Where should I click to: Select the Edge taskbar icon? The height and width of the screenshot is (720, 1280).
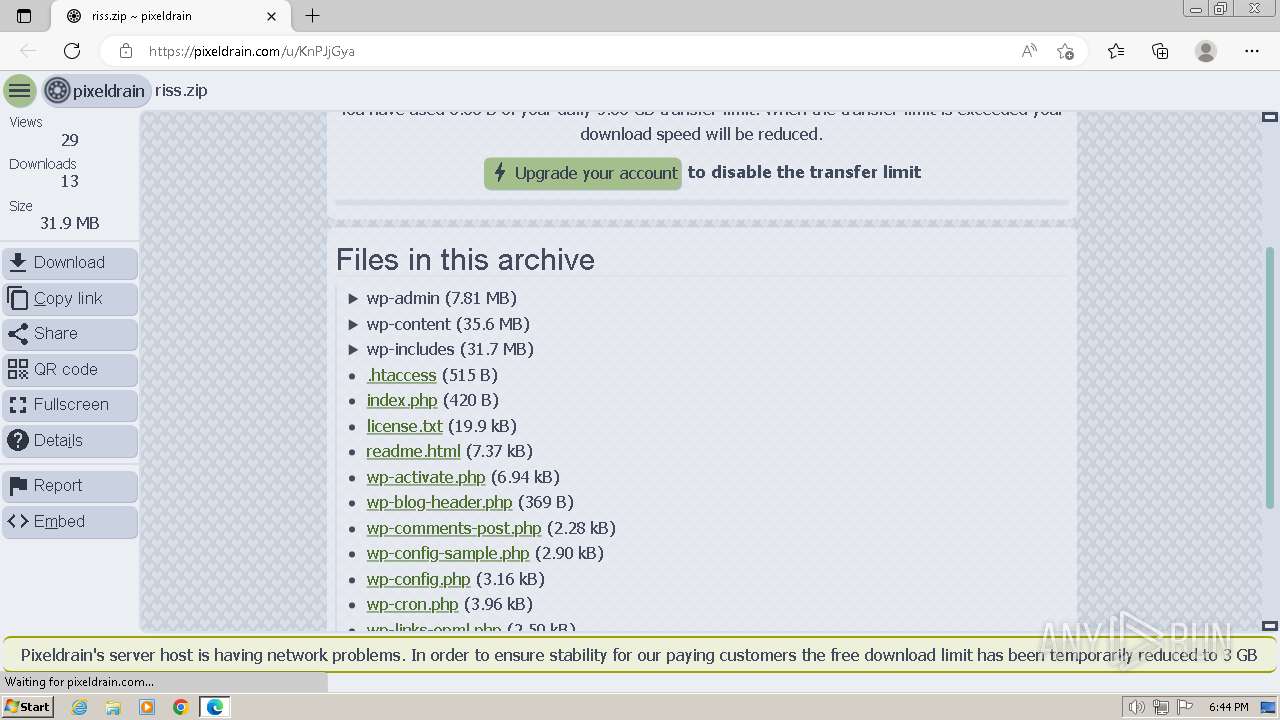point(215,707)
